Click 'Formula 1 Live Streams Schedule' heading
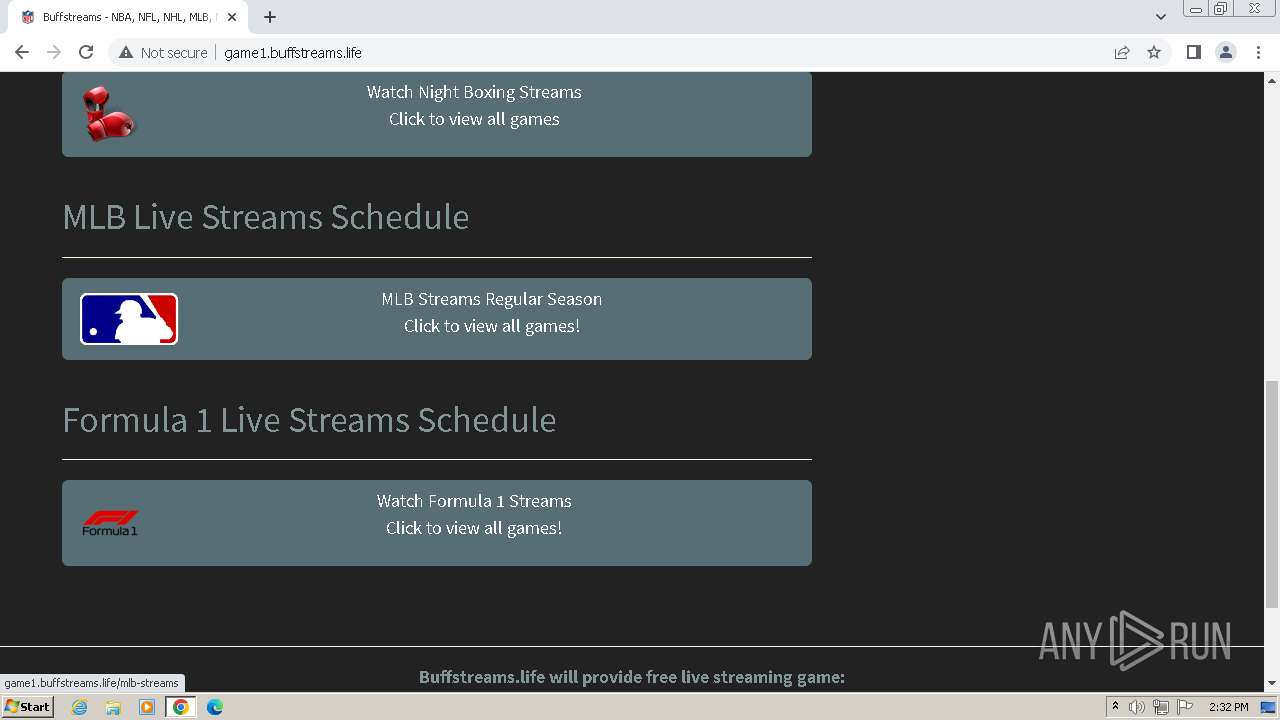Image resolution: width=1280 pixels, height=720 pixels. 309,420
